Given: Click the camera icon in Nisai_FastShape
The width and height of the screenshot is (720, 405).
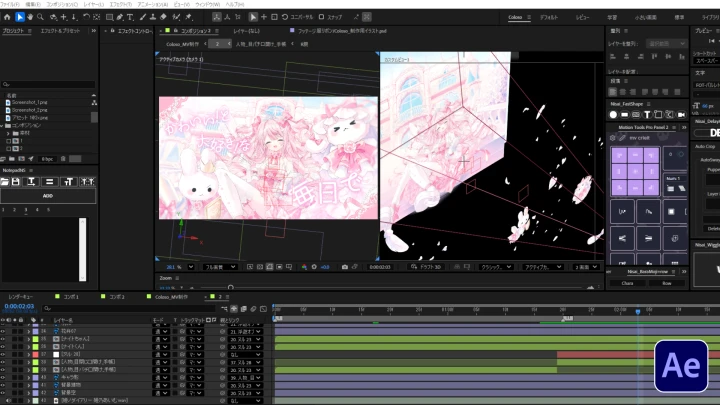Looking at the screenshot, I should (x=681, y=114).
